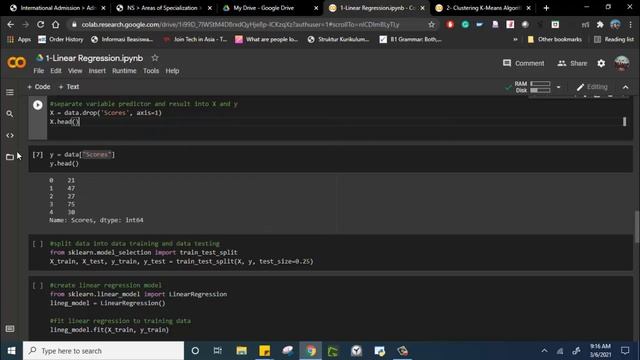Open the Windows notification center
The height and width of the screenshot is (360, 640).
point(625,351)
